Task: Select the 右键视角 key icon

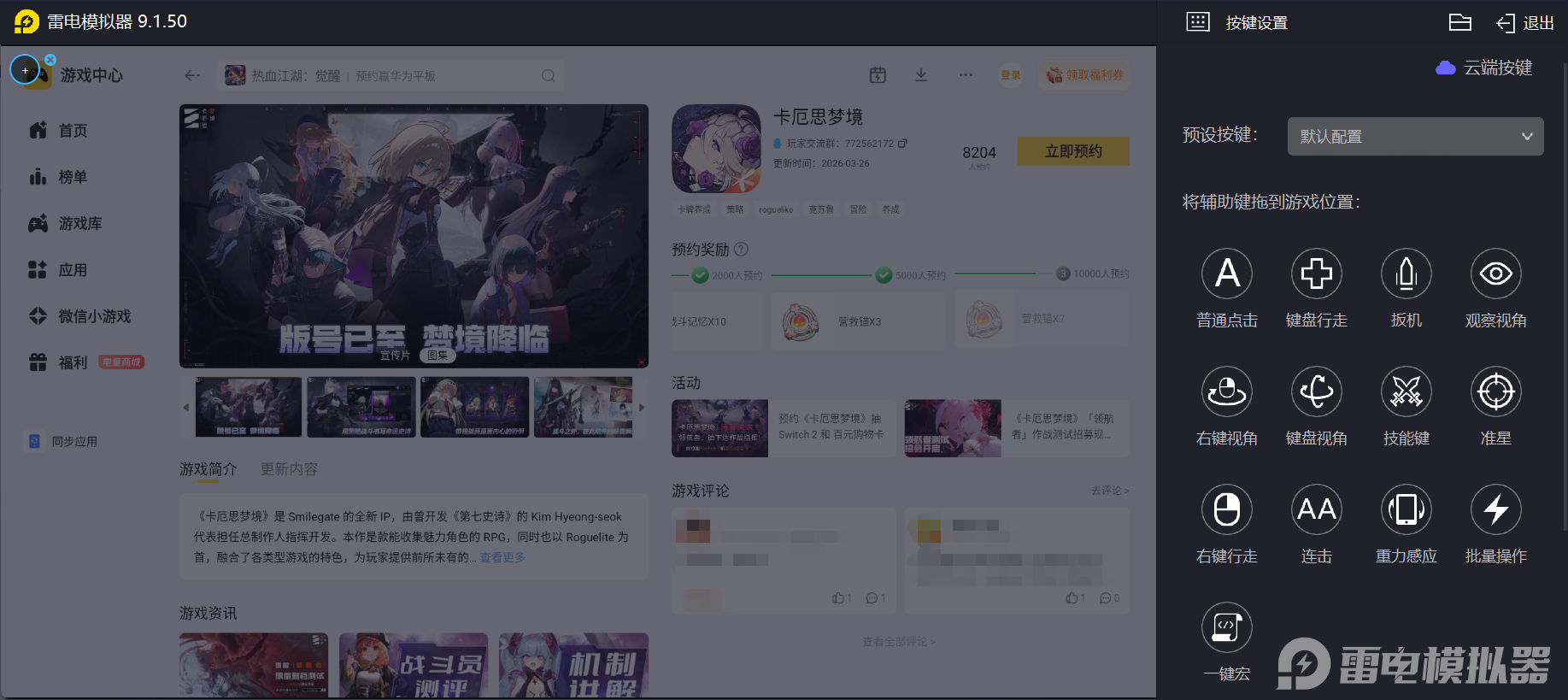Action: tap(1227, 391)
